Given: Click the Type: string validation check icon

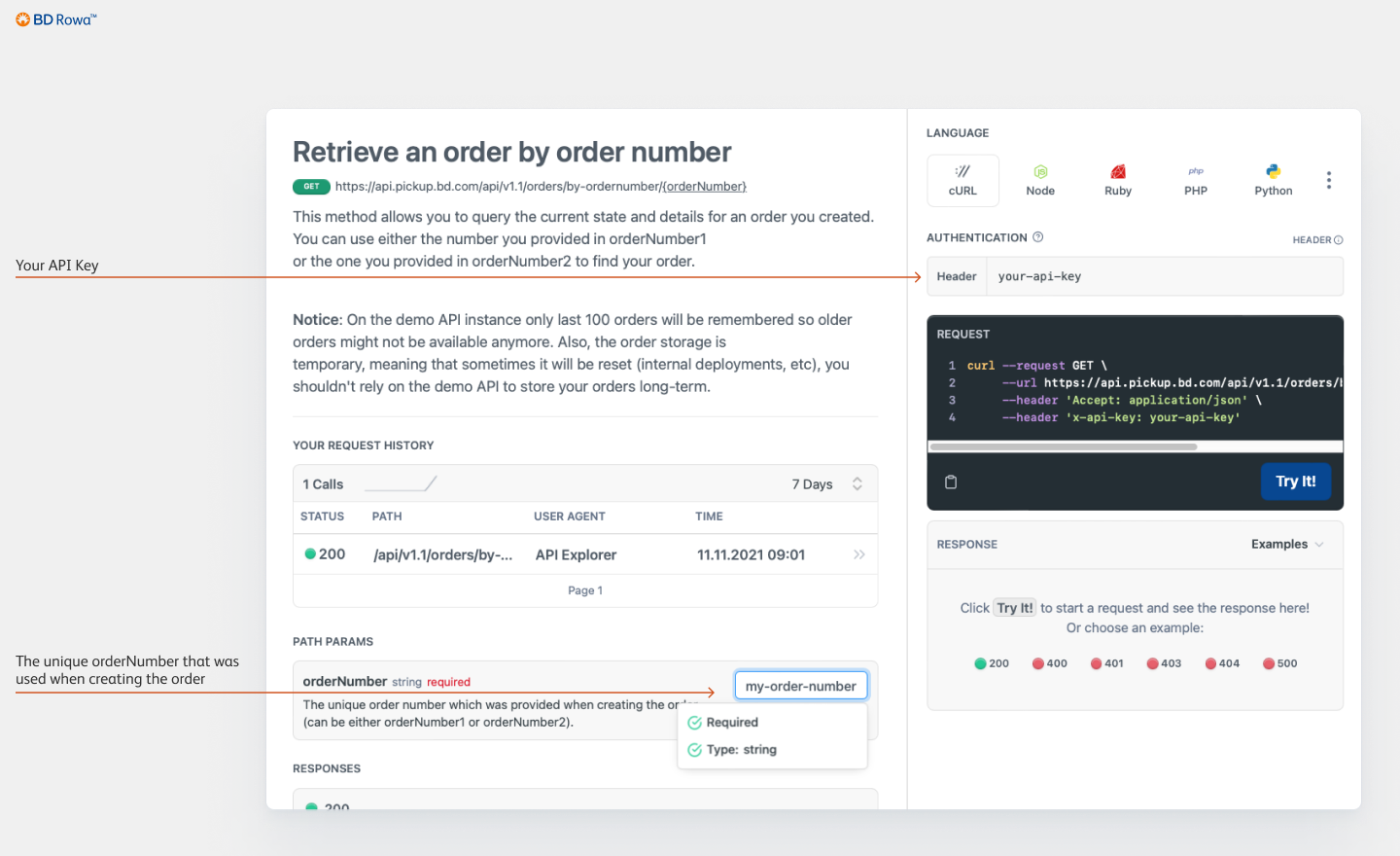Looking at the screenshot, I should click(x=694, y=750).
